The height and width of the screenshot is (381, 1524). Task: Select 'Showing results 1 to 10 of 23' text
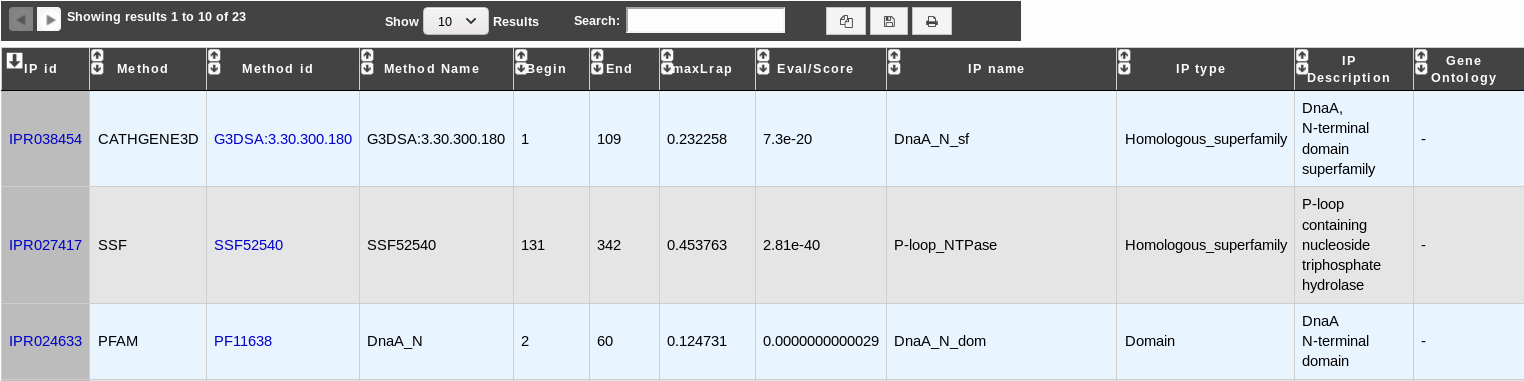click(156, 17)
